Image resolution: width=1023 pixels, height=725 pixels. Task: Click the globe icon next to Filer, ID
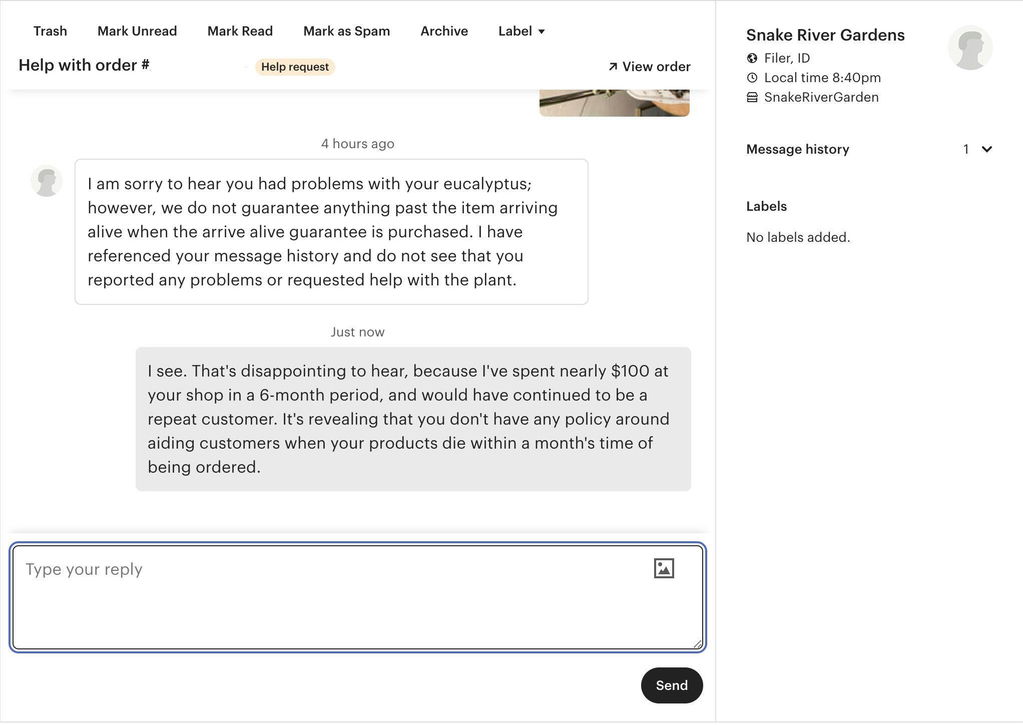coord(752,58)
